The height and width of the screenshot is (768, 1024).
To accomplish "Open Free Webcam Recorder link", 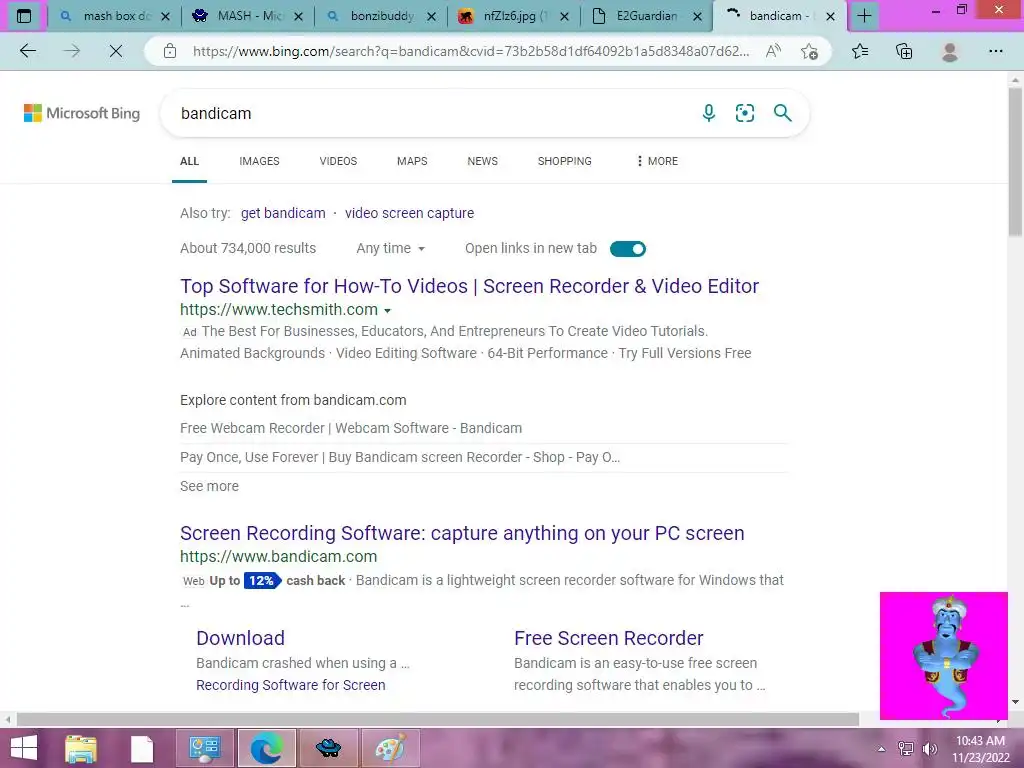I will 351,428.
